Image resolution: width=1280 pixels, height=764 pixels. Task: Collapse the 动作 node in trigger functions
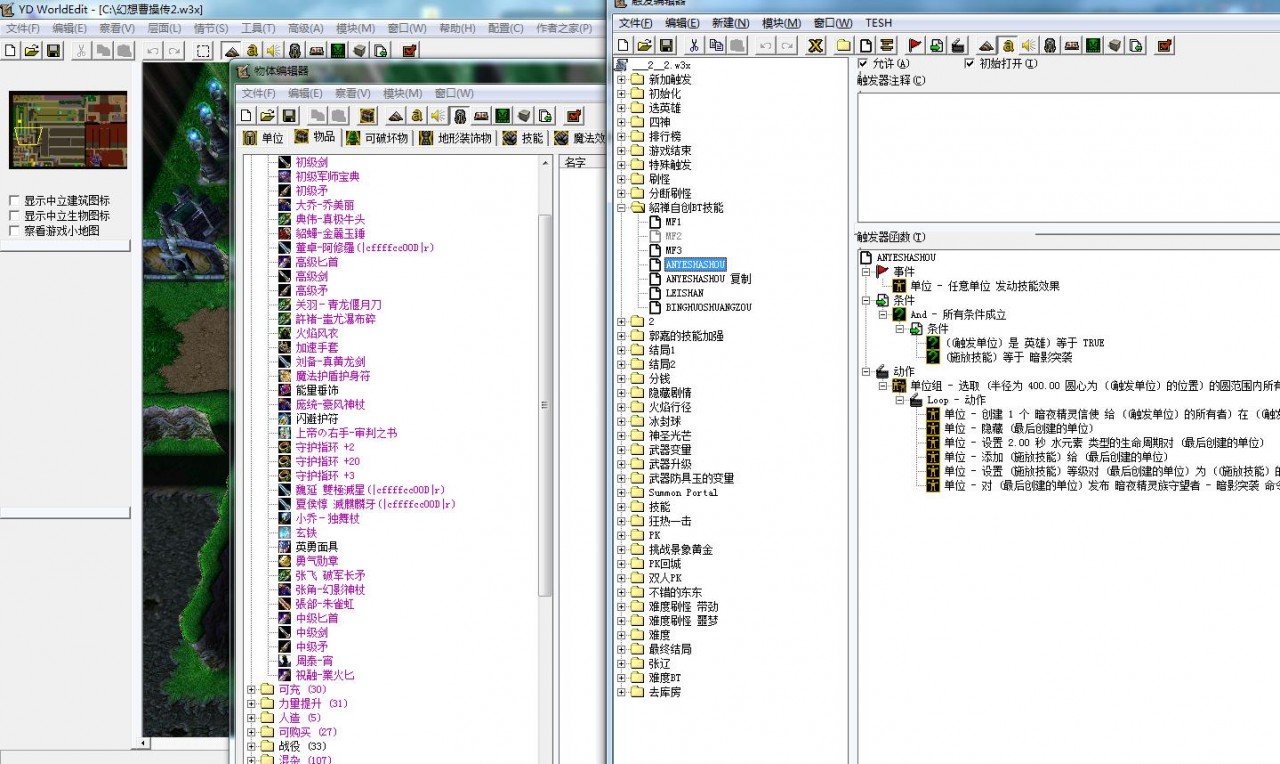867,371
